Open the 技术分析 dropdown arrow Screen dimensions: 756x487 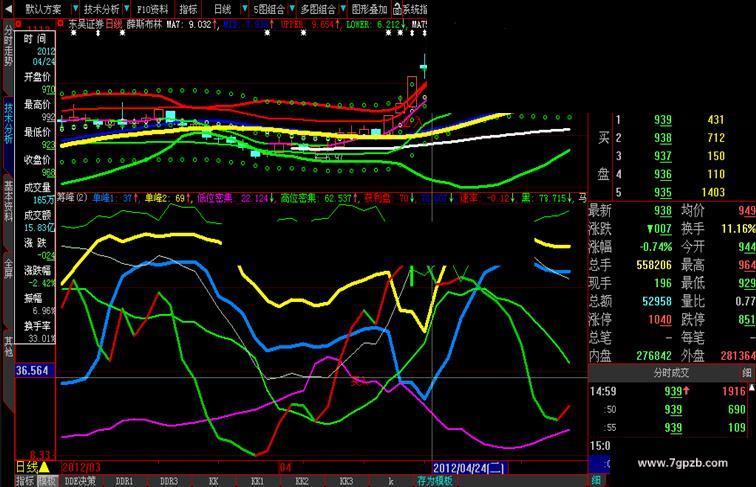tap(126, 9)
